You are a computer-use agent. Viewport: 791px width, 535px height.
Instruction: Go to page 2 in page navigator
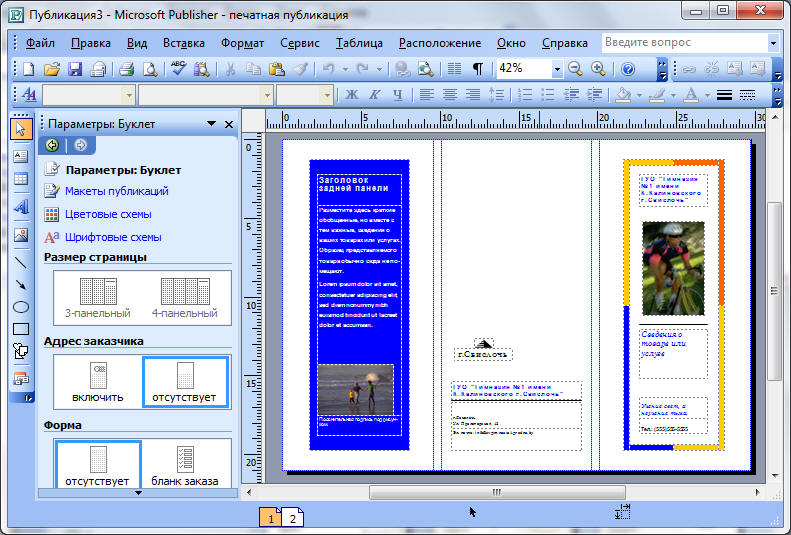[x=293, y=518]
